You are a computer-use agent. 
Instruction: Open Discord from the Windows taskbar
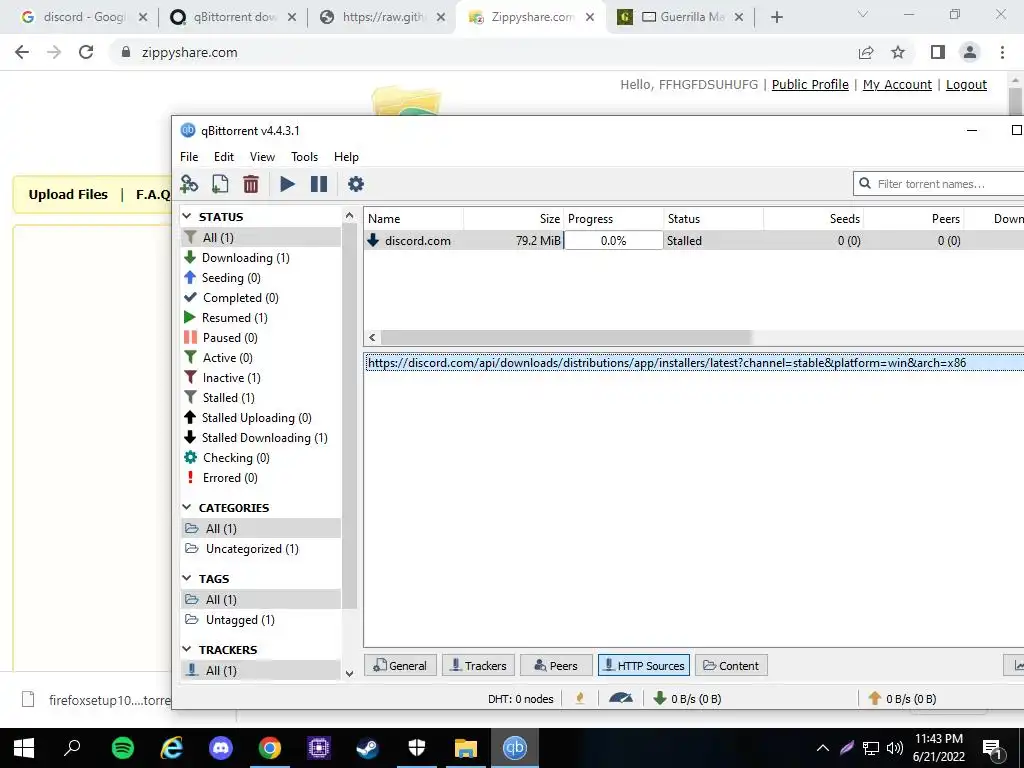(221, 748)
